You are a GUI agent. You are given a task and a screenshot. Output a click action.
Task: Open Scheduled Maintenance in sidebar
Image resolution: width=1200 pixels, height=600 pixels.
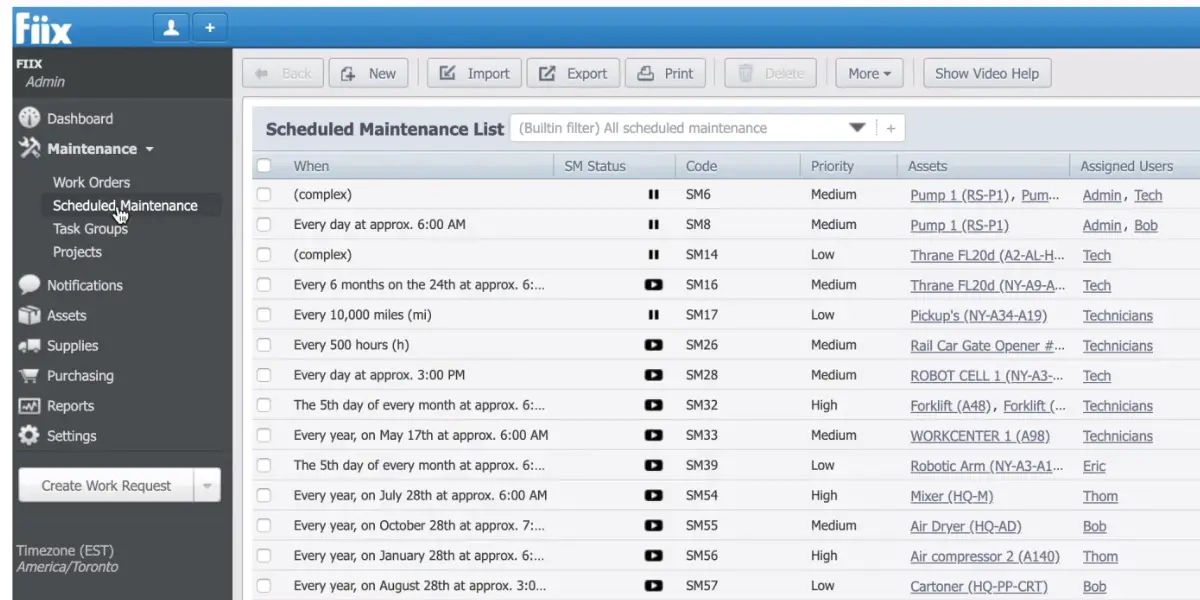(x=125, y=206)
